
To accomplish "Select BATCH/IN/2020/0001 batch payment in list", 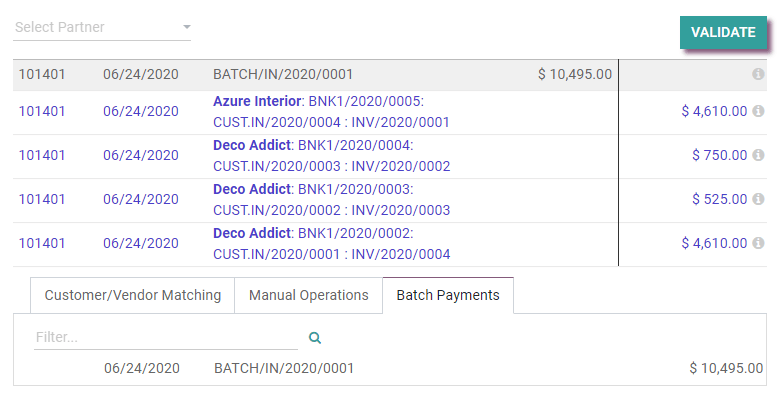I will pyautogui.click(x=284, y=368).
